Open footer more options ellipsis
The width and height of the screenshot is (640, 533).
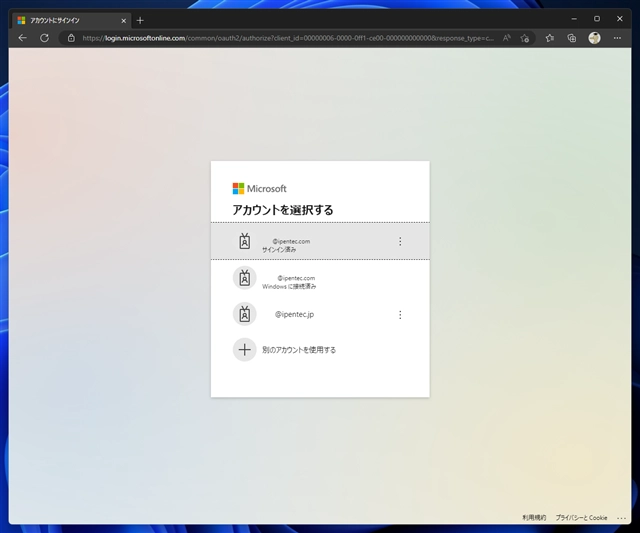(621, 518)
